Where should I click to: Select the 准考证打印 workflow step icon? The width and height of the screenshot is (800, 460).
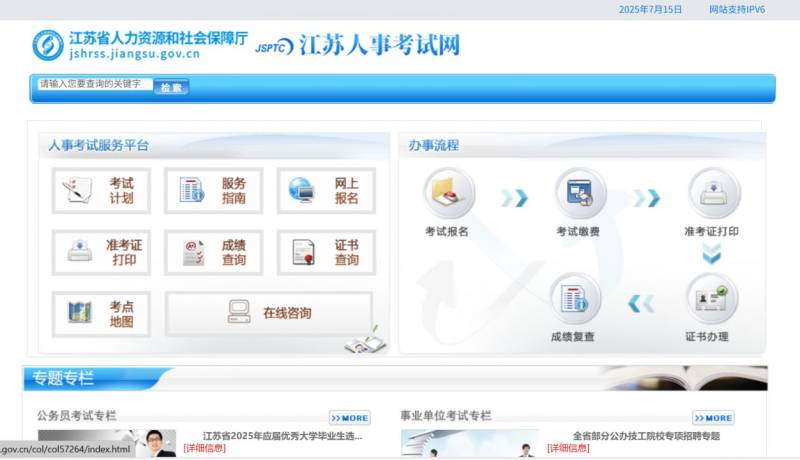point(712,193)
